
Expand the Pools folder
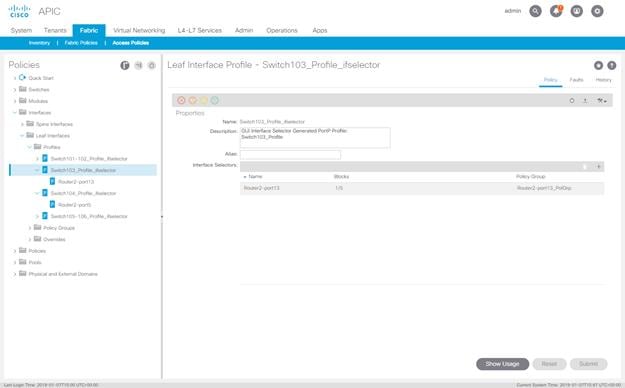pyautogui.click(x=15, y=262)
